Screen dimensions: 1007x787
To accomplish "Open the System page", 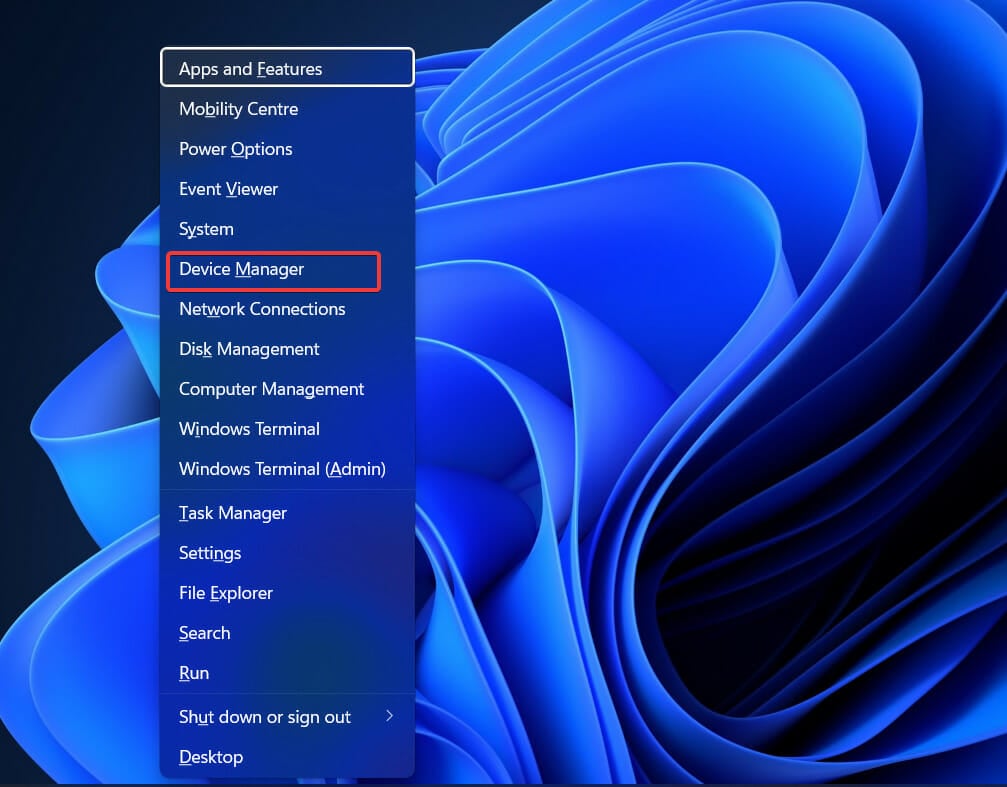I will [206, 229].
